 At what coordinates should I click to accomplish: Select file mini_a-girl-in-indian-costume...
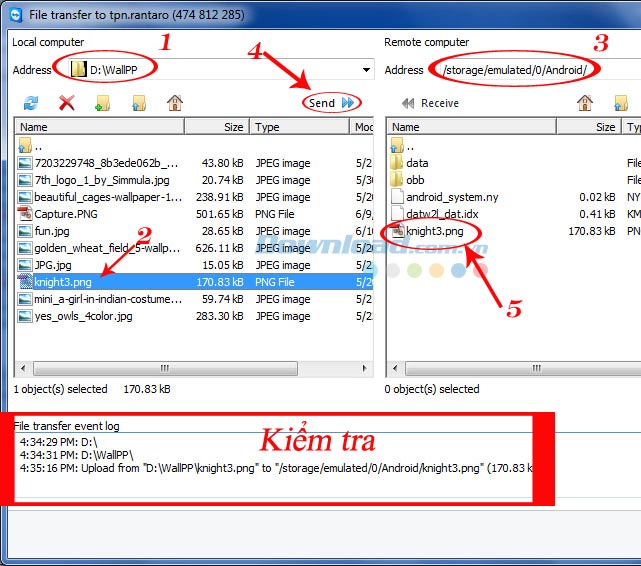coord(108,300)
